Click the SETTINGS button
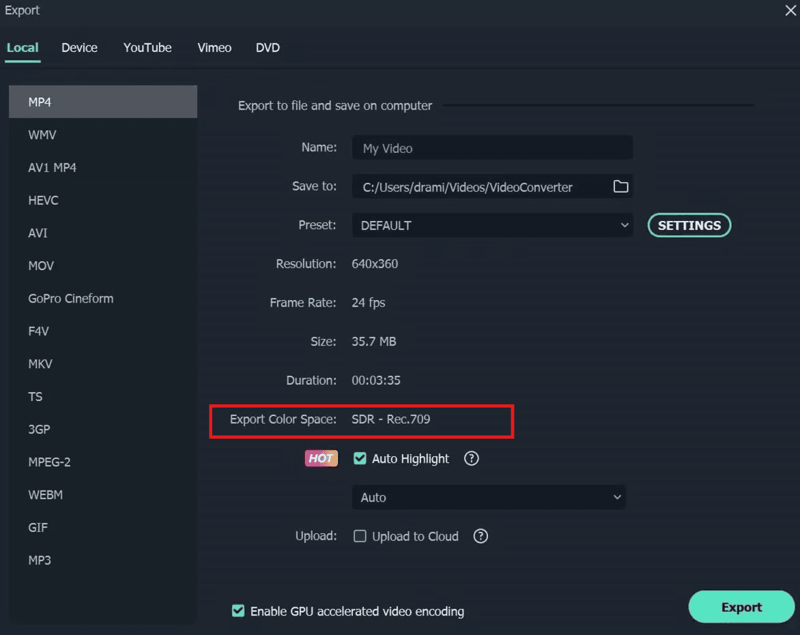The image size is (800, 635). click(x=689, y=225)
